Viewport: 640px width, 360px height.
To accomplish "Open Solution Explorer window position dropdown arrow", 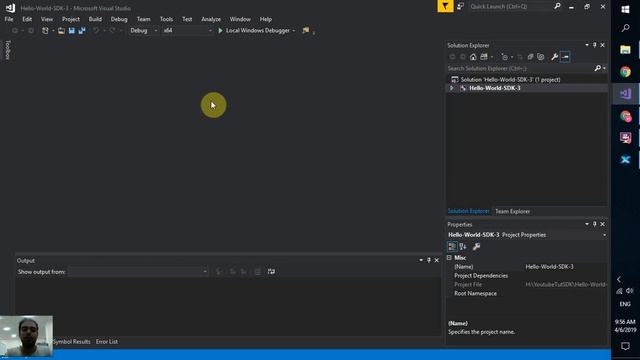I will point(587,45).
